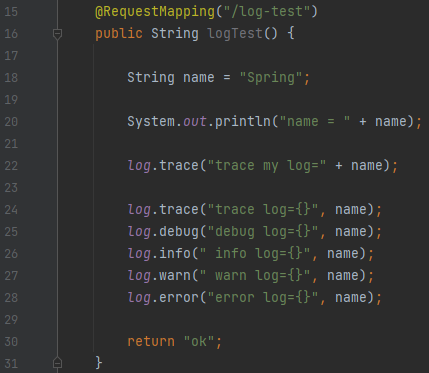
Task: Click line number 20 in the gutter
Action: [11, 122]
